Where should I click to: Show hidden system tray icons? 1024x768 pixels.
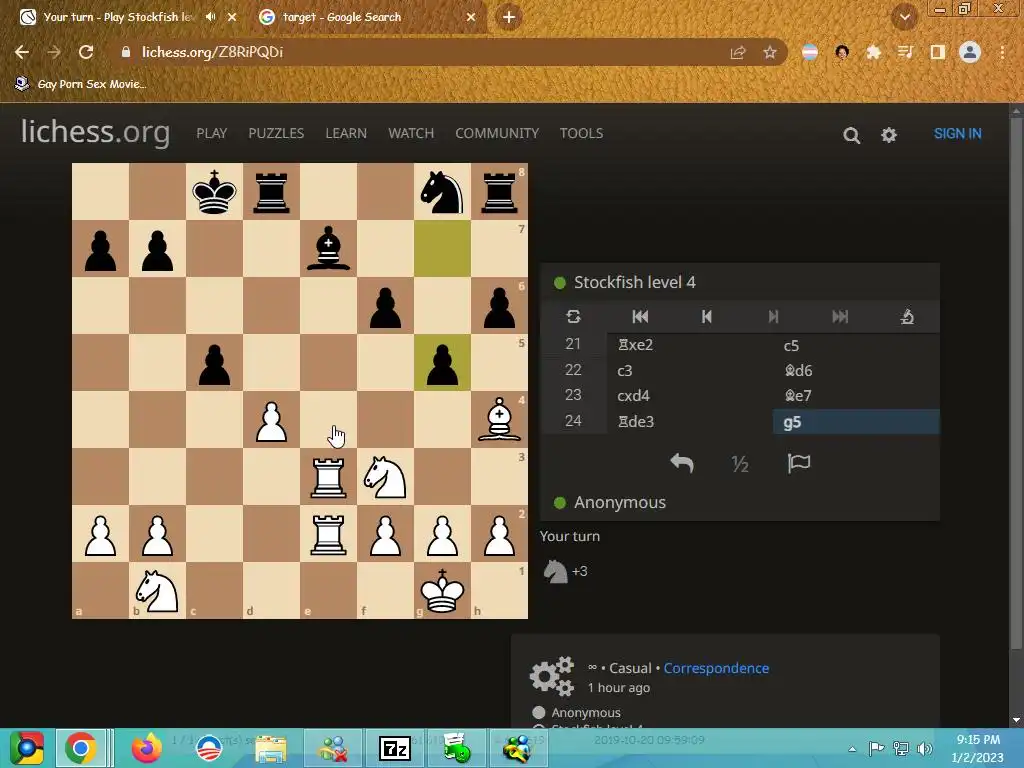[x=852, y=749]
